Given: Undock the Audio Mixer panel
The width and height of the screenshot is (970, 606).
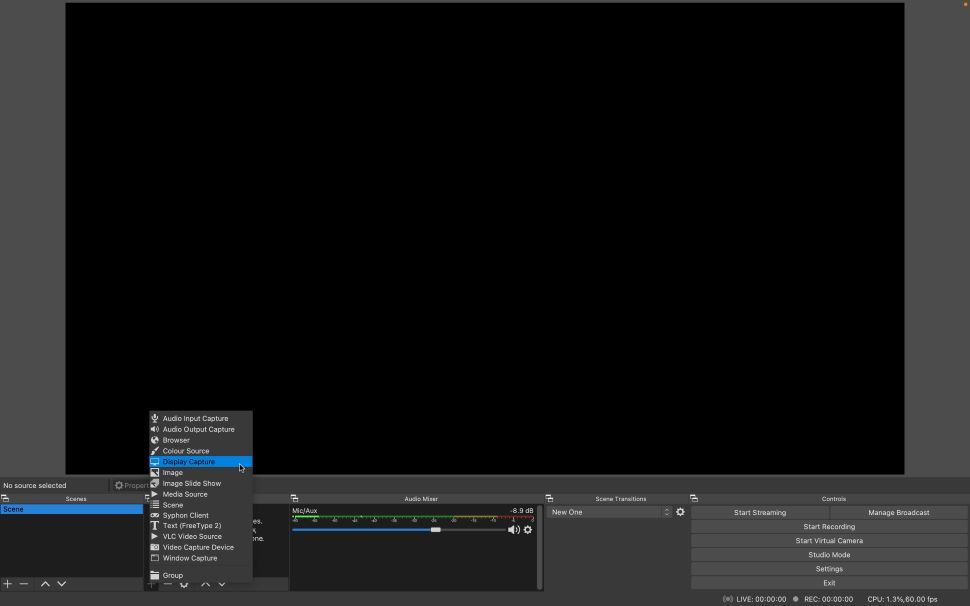Looking at the screenshot, I should (x=294, y=498).
